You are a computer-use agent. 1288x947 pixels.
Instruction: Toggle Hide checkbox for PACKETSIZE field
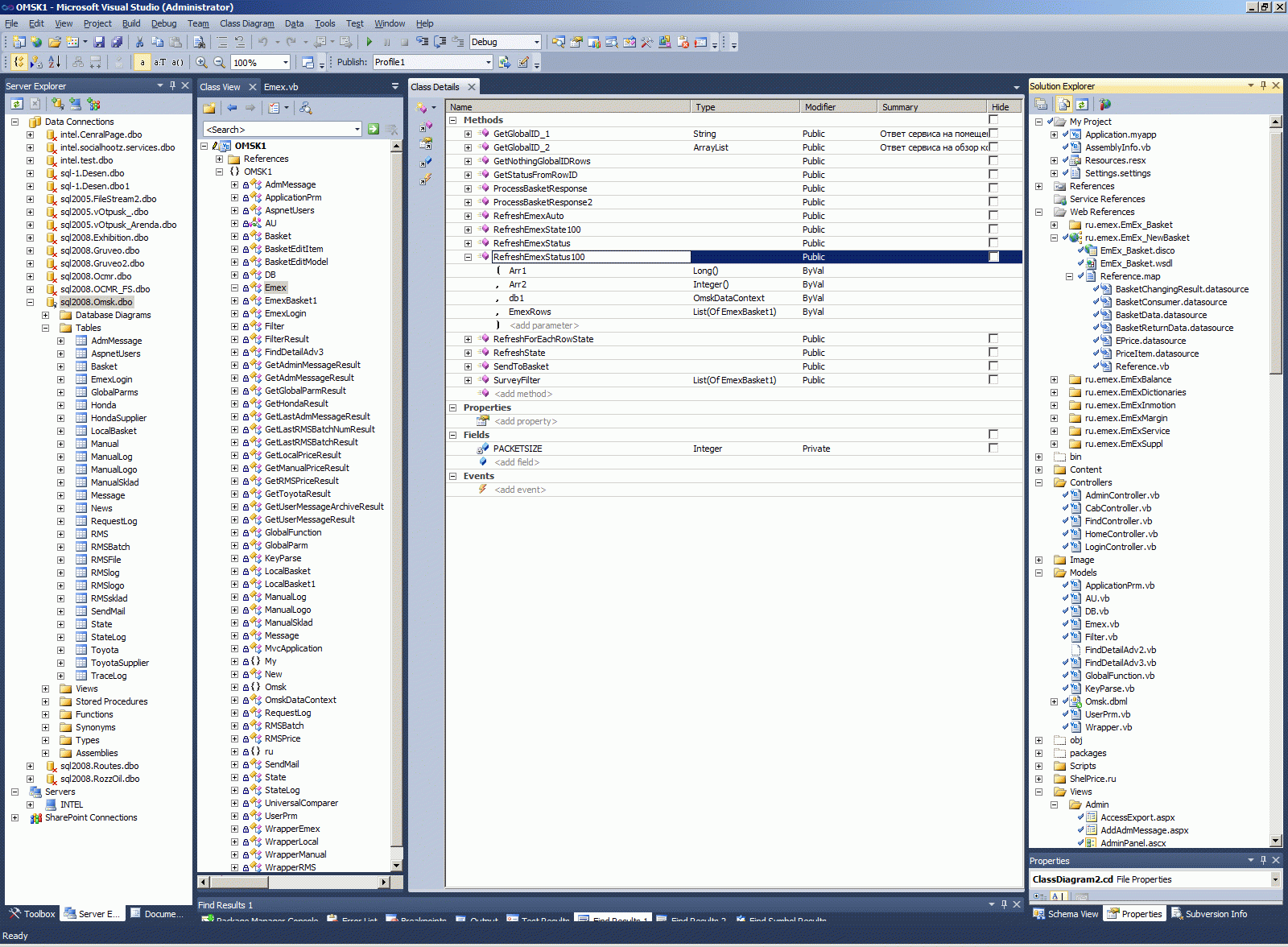tap(993, 449)
